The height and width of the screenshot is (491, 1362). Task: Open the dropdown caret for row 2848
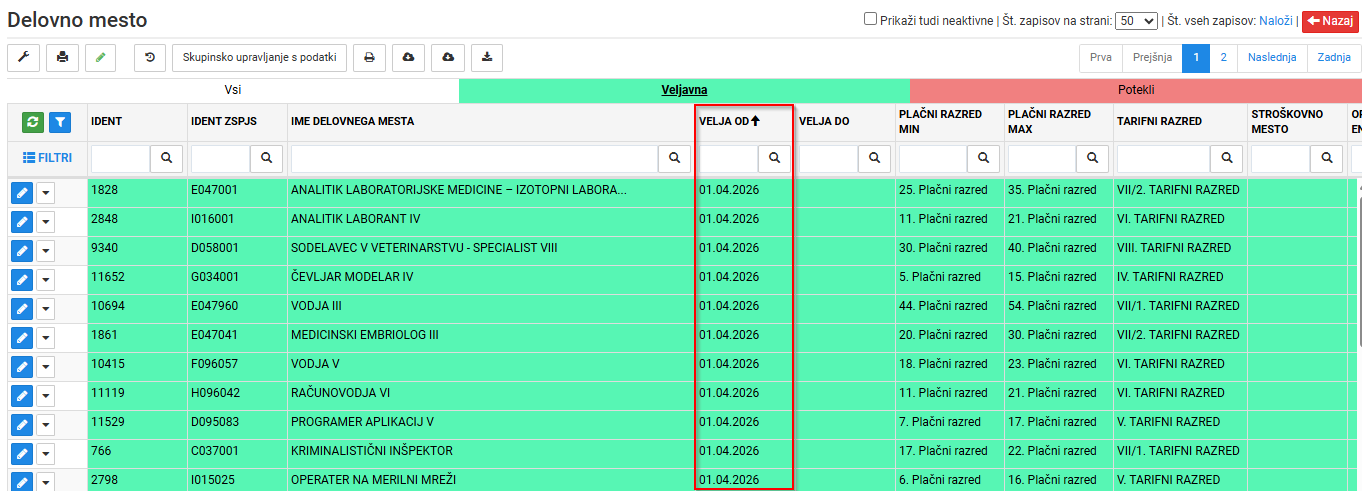[45, 222]
